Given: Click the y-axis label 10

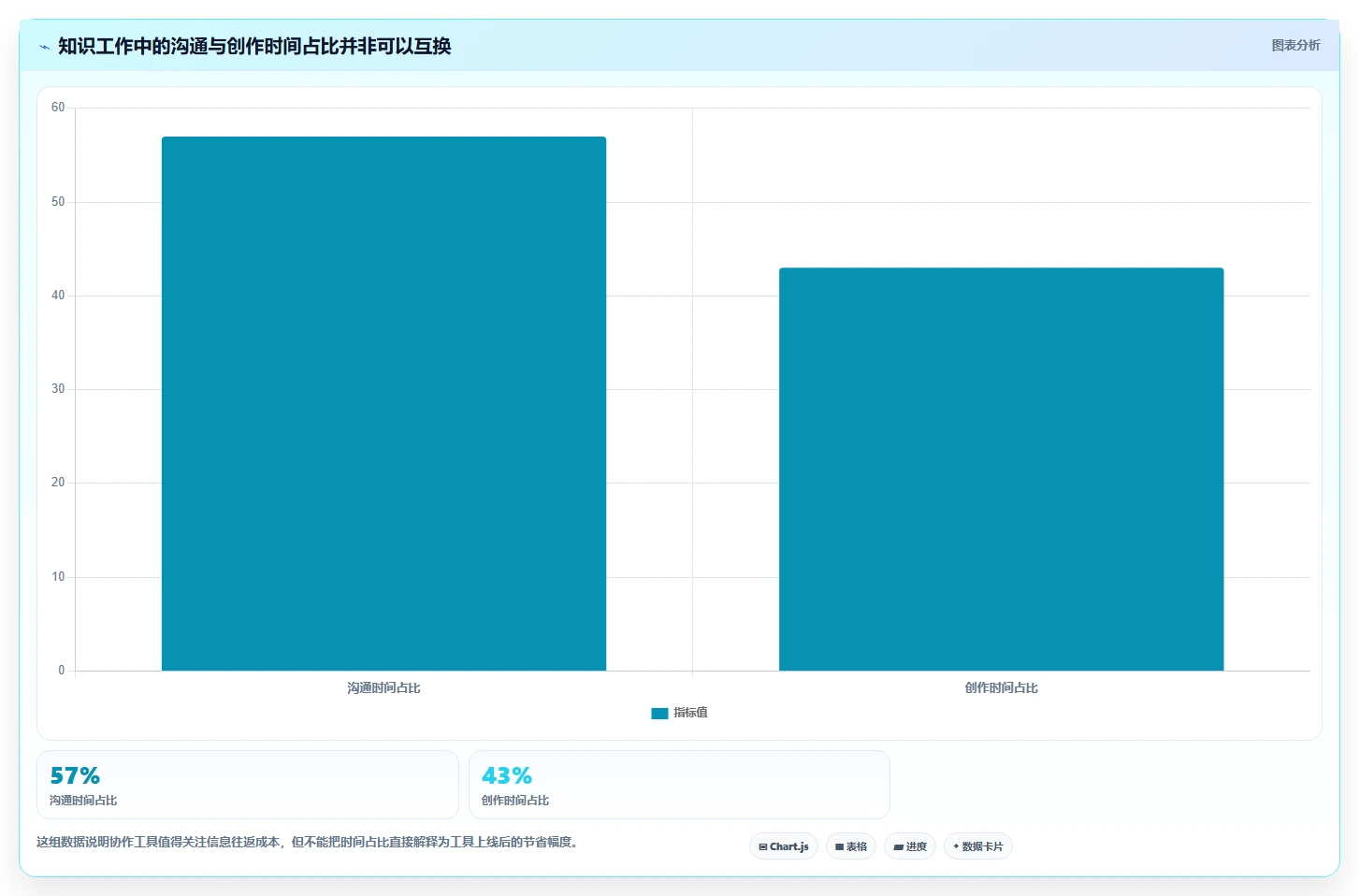Looking at the screenshot, I should (58, 577).
